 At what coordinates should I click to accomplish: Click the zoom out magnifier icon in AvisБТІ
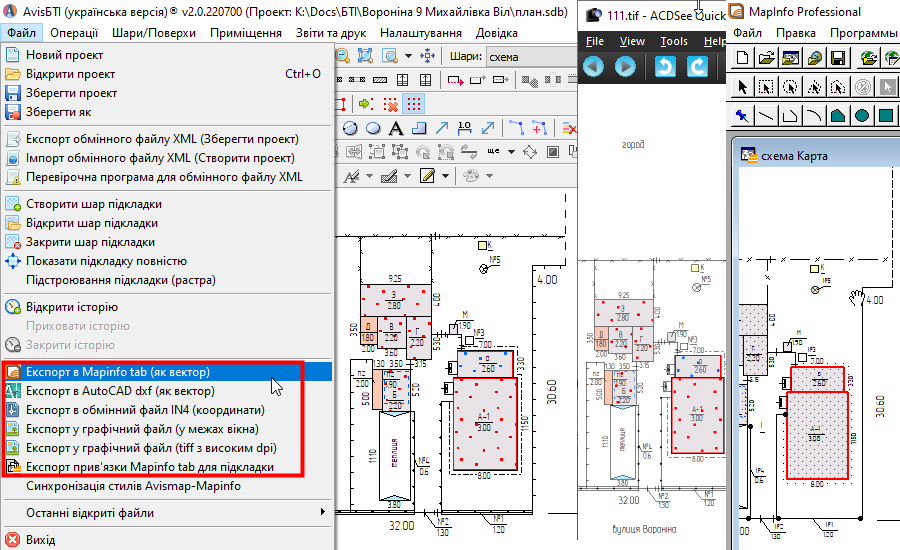[342, 56]
